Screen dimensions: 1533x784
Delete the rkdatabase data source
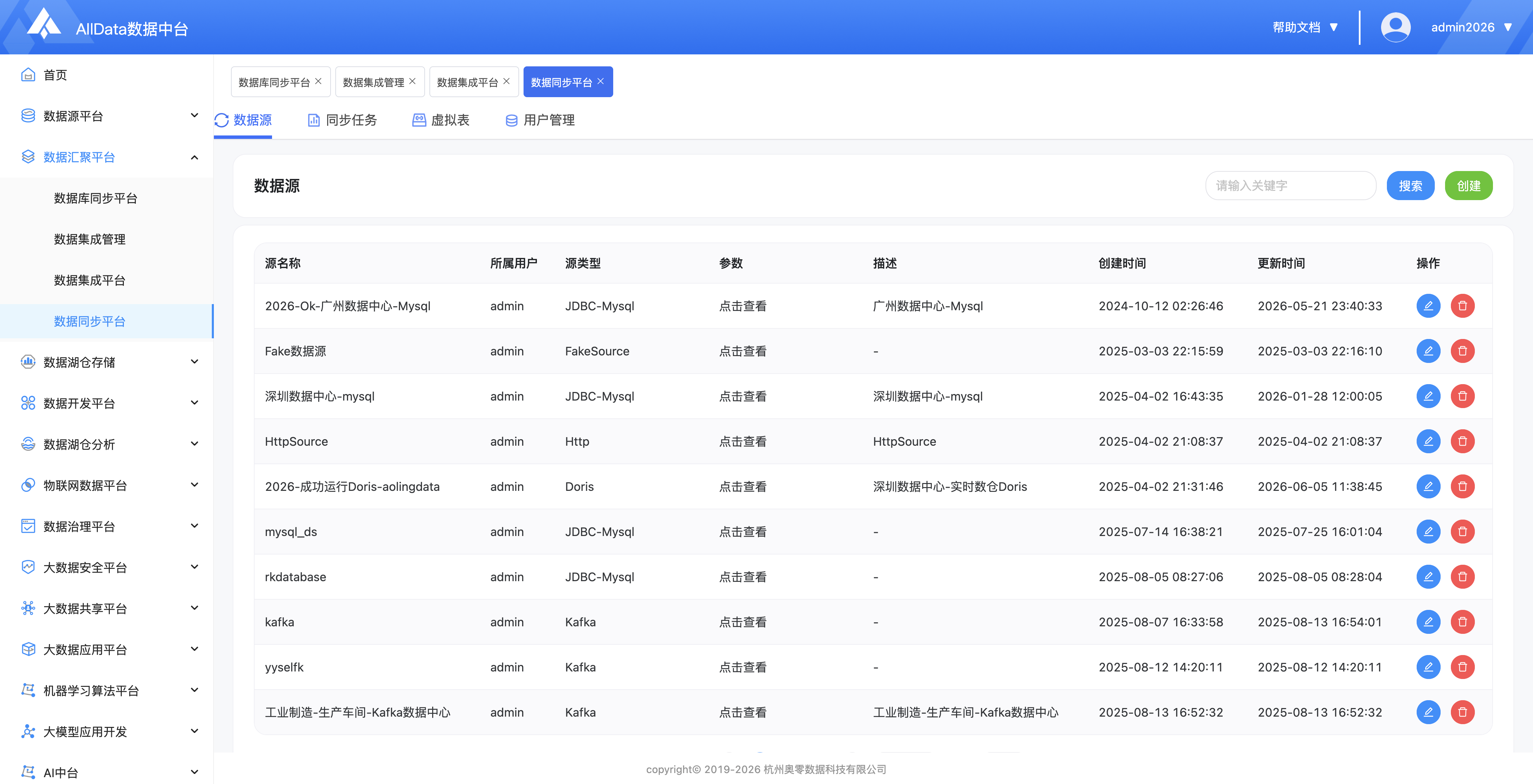1462,577
